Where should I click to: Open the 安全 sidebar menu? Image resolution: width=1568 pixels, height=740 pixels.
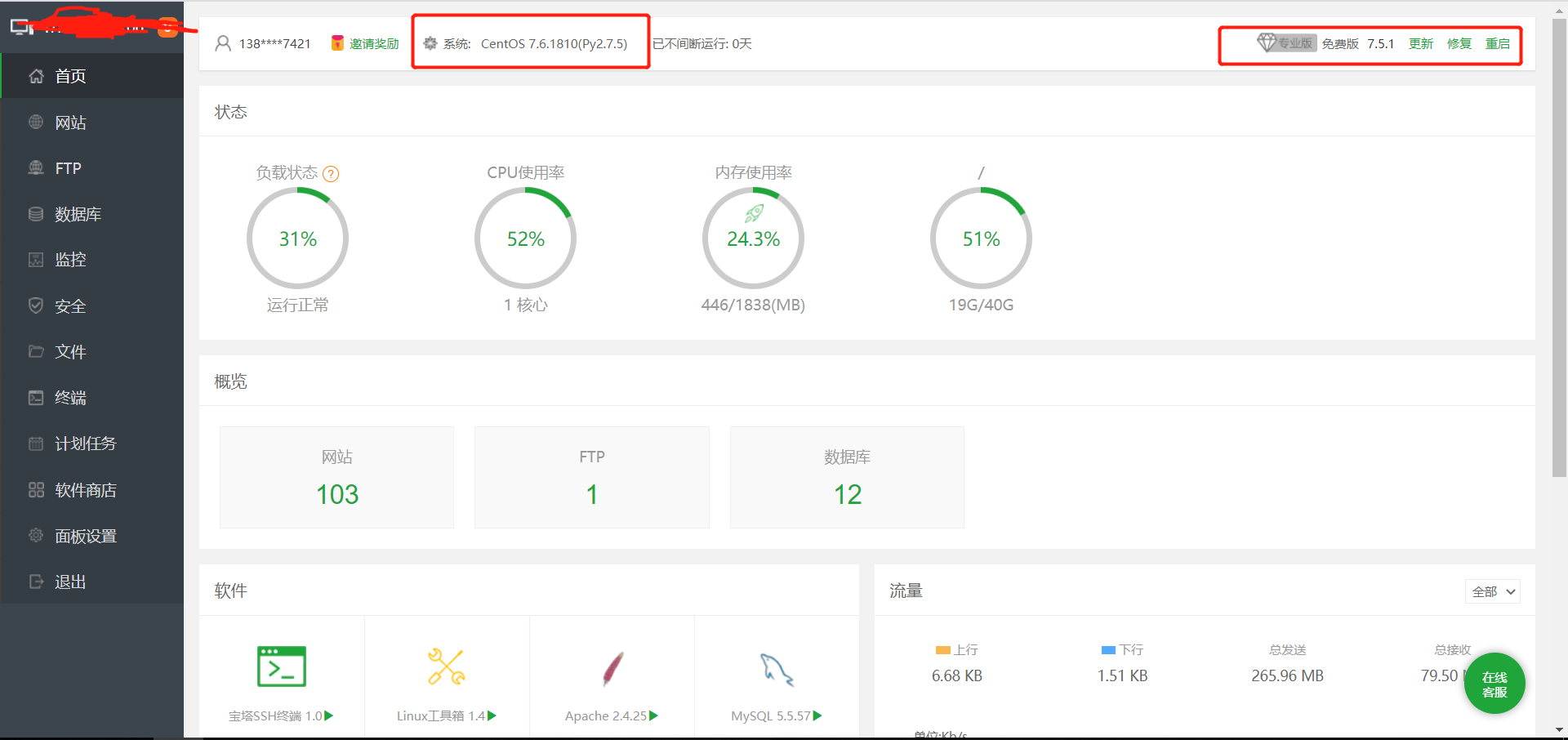(92, 305)
